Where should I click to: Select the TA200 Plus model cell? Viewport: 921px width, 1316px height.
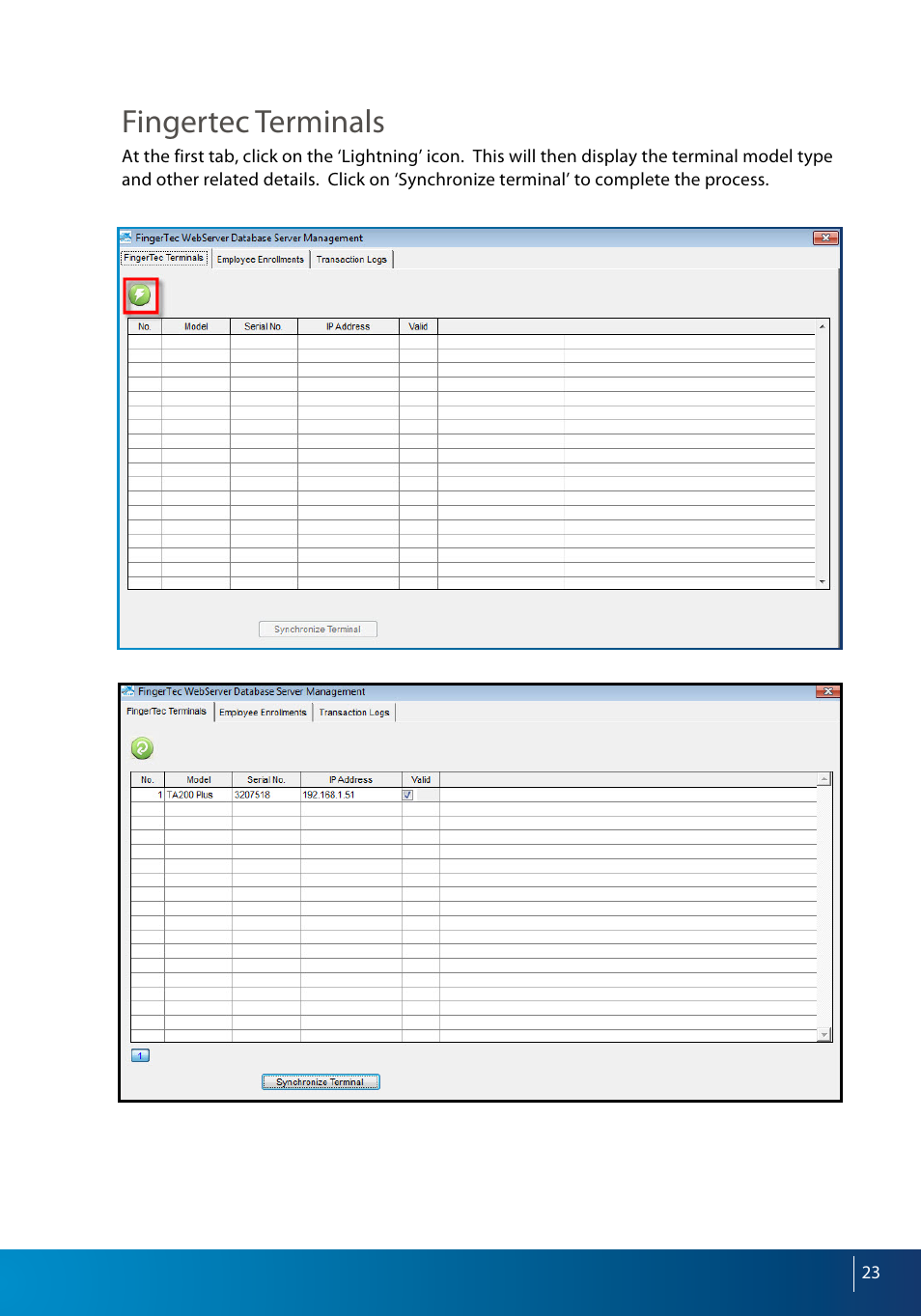[x=199, y=796]
